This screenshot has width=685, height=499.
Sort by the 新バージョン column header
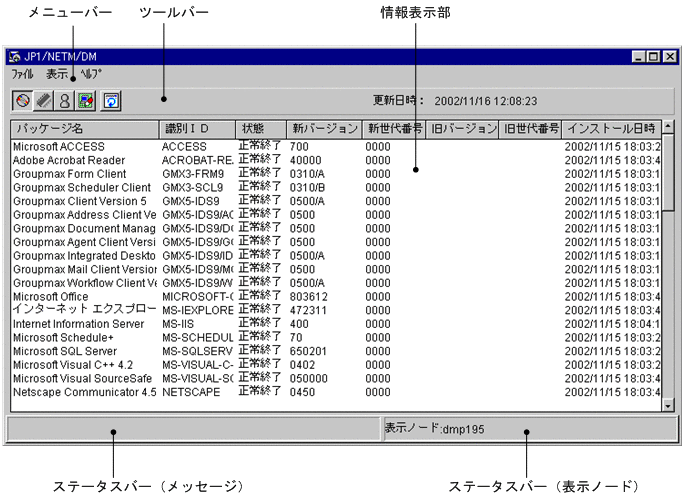(x=324, y=129)
